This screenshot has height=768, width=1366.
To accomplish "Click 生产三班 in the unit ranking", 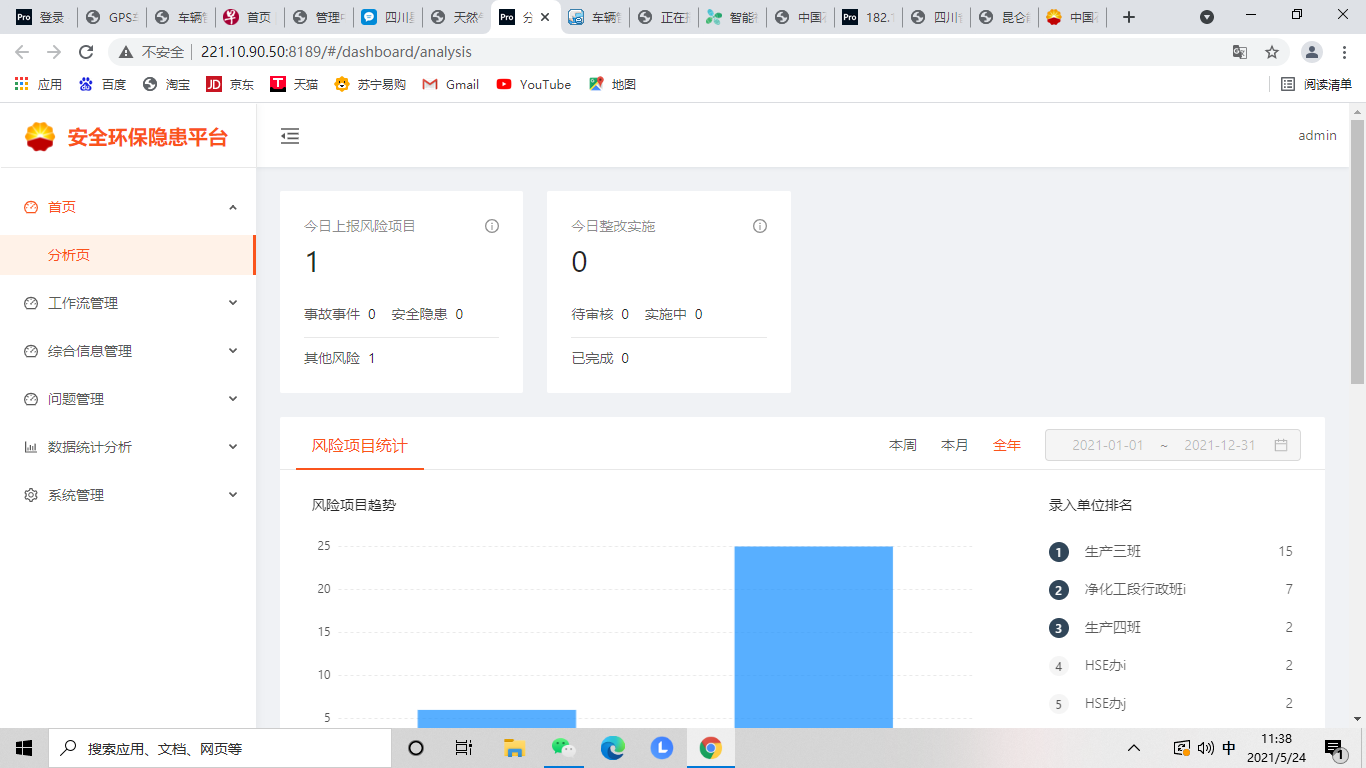I will click(1113, 552).
